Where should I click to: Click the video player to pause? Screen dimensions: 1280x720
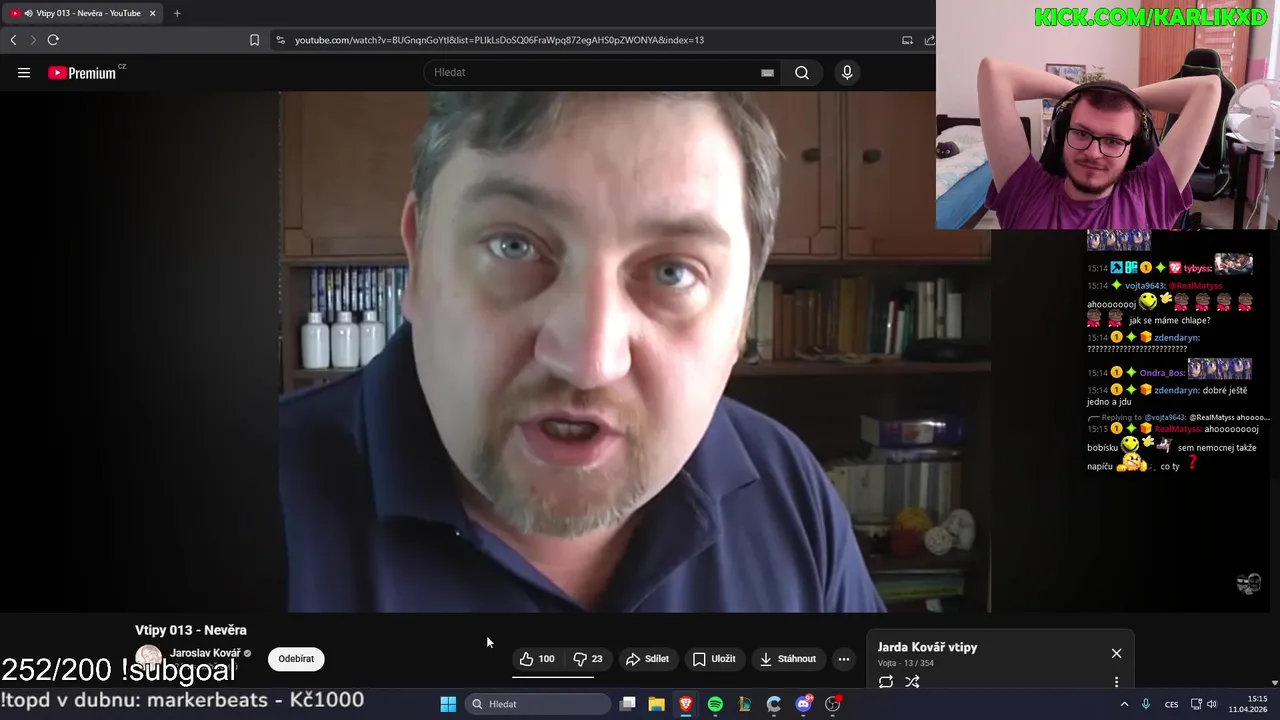(635, 351)
